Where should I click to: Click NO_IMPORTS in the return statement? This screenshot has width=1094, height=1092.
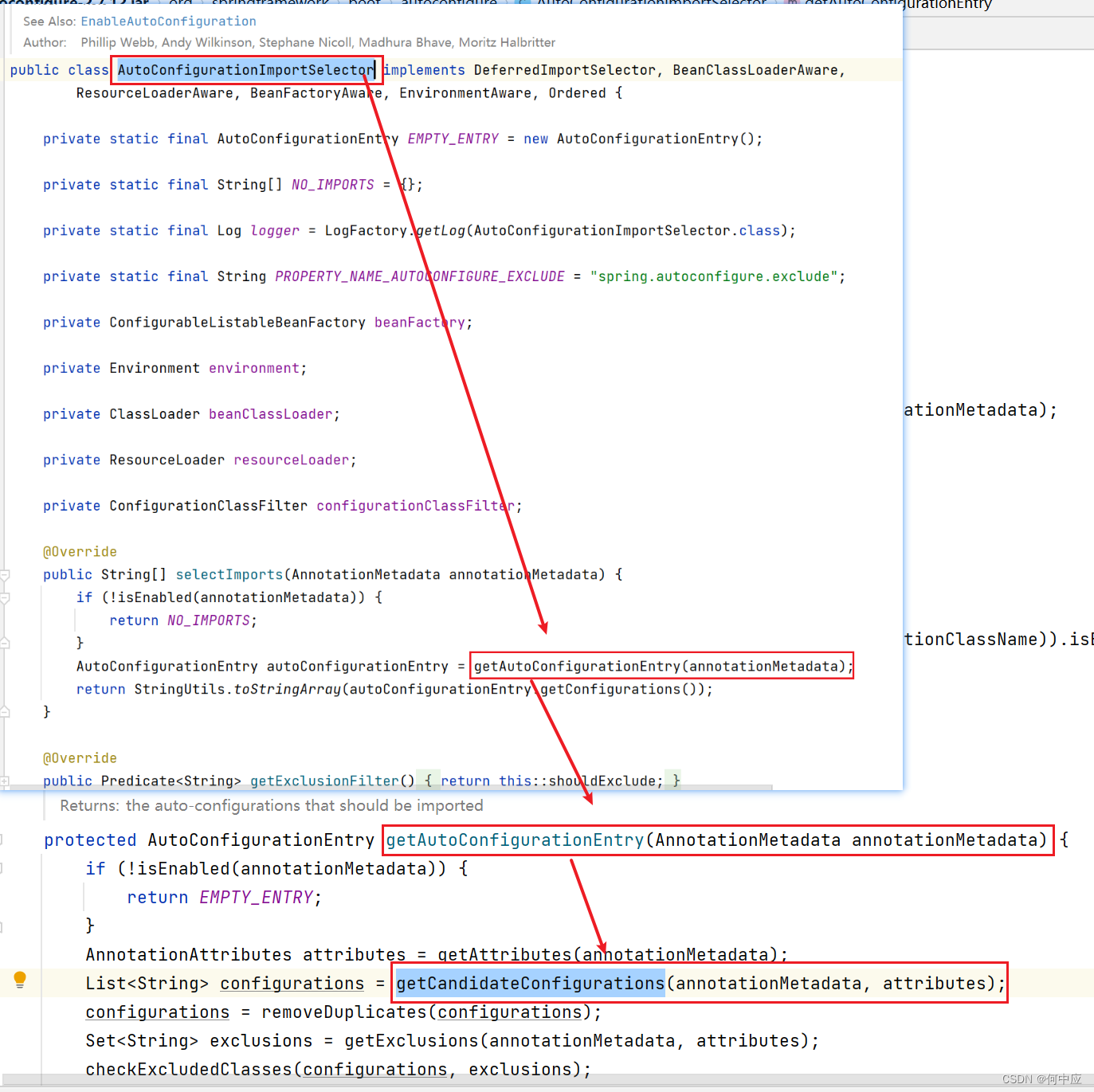[x=209, y=620]
